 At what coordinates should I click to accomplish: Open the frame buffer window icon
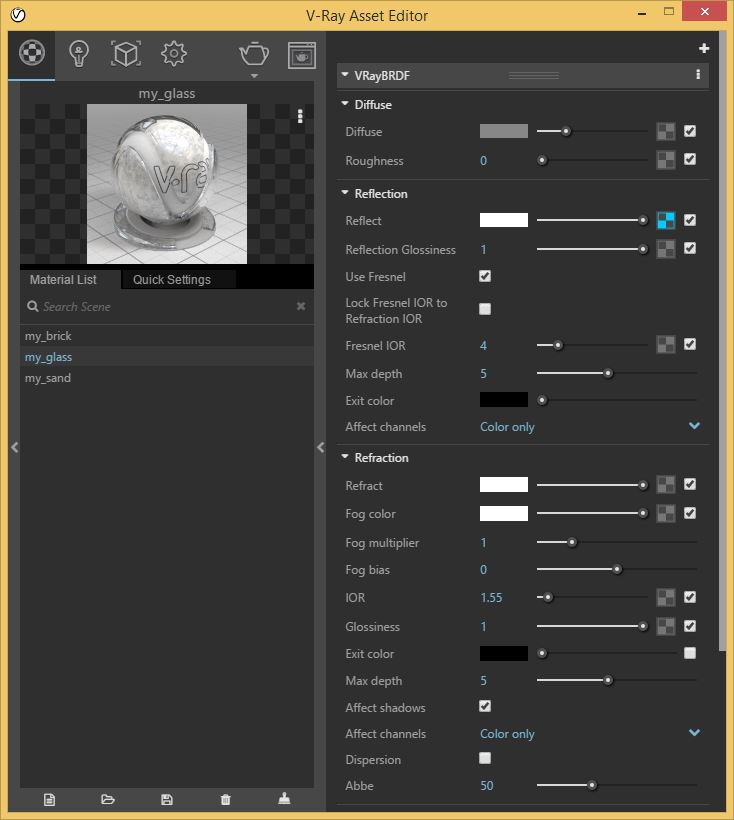[302, 55]
